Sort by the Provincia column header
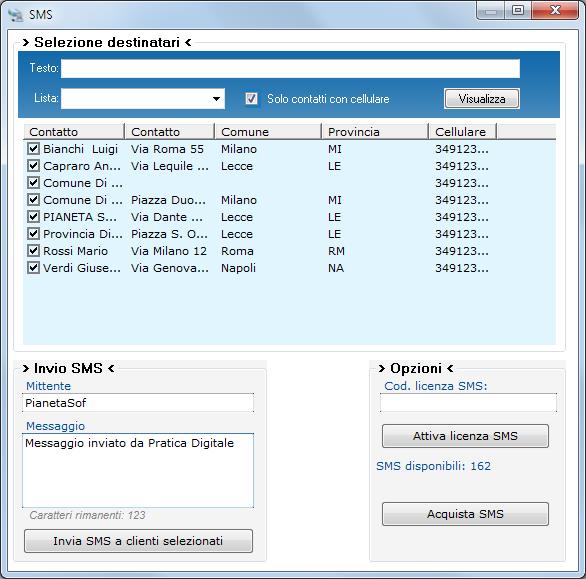The width and height of the screenshot is (586, 579). (375, 132)
